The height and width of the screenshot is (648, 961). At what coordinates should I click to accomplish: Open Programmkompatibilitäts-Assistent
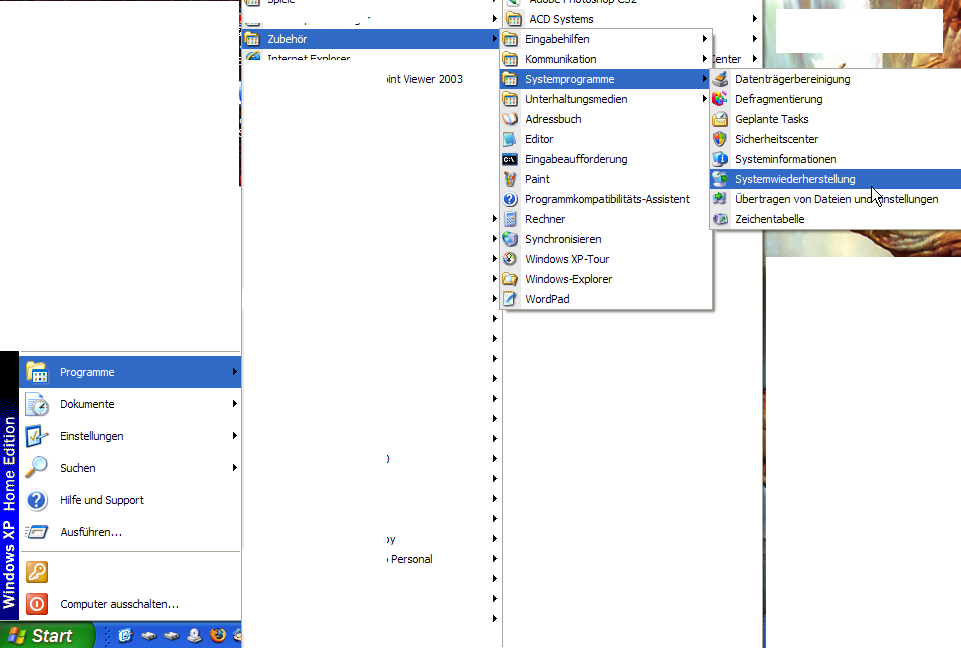click(x=606, y=199)
